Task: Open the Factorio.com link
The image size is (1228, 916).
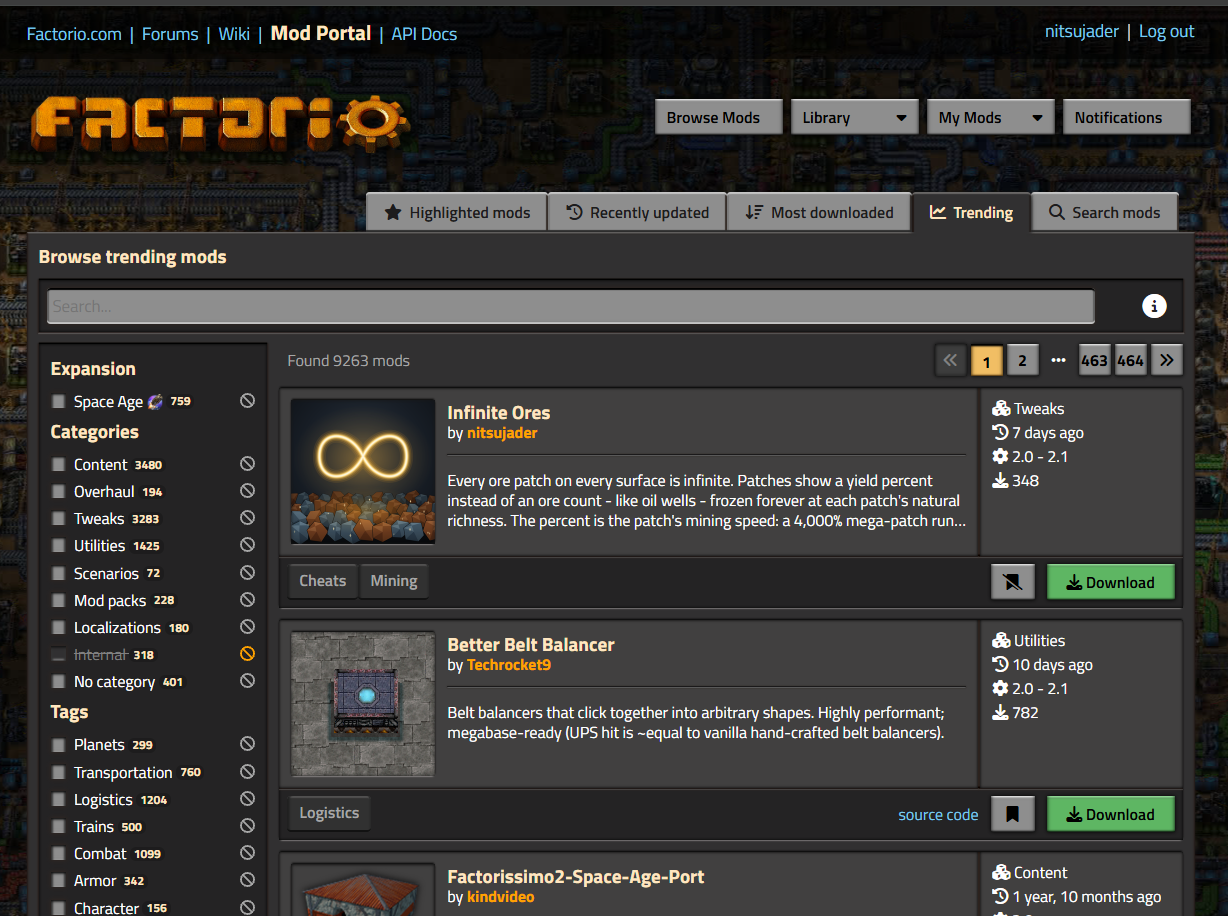Action: coord(74,34)
